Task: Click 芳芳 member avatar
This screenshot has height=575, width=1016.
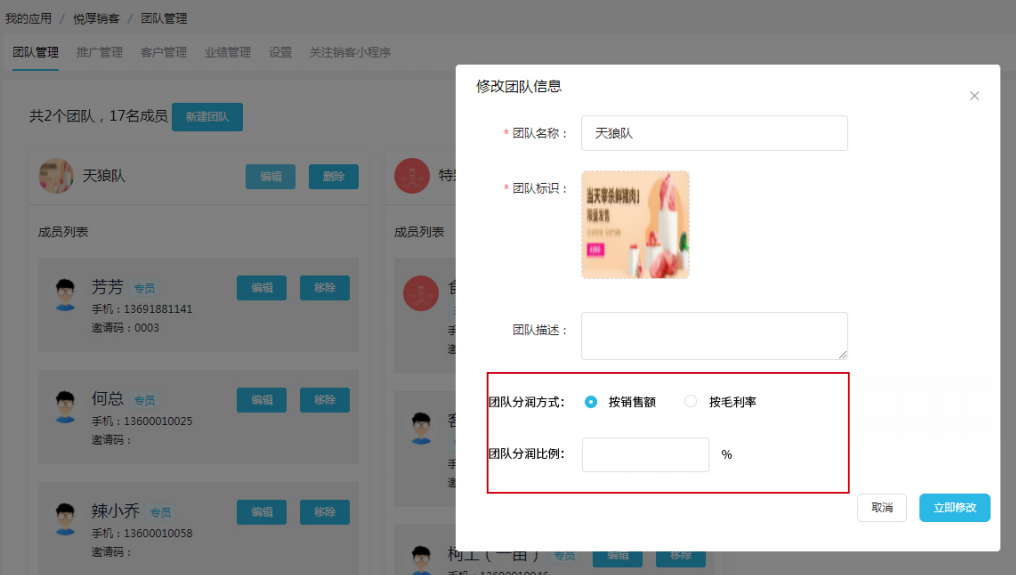Action: (65, 295)
